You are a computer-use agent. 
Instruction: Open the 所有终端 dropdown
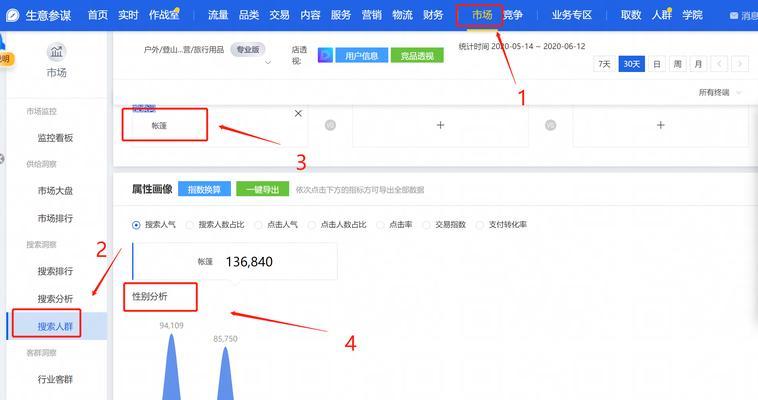tap(719, 92)
